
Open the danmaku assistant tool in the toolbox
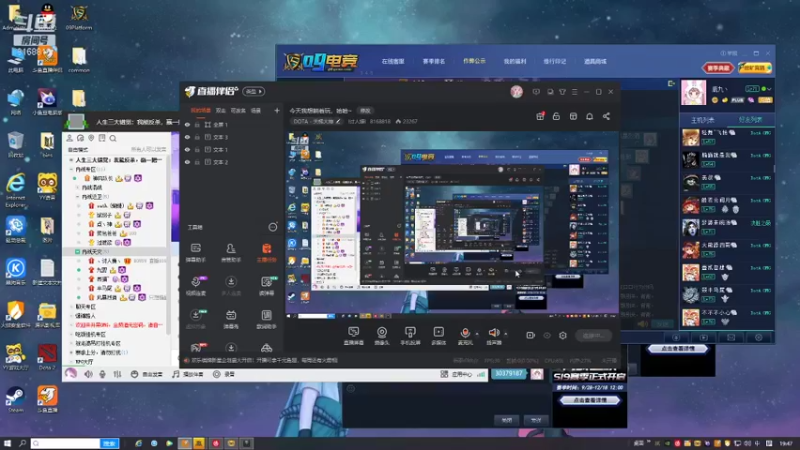coord(195,253)
